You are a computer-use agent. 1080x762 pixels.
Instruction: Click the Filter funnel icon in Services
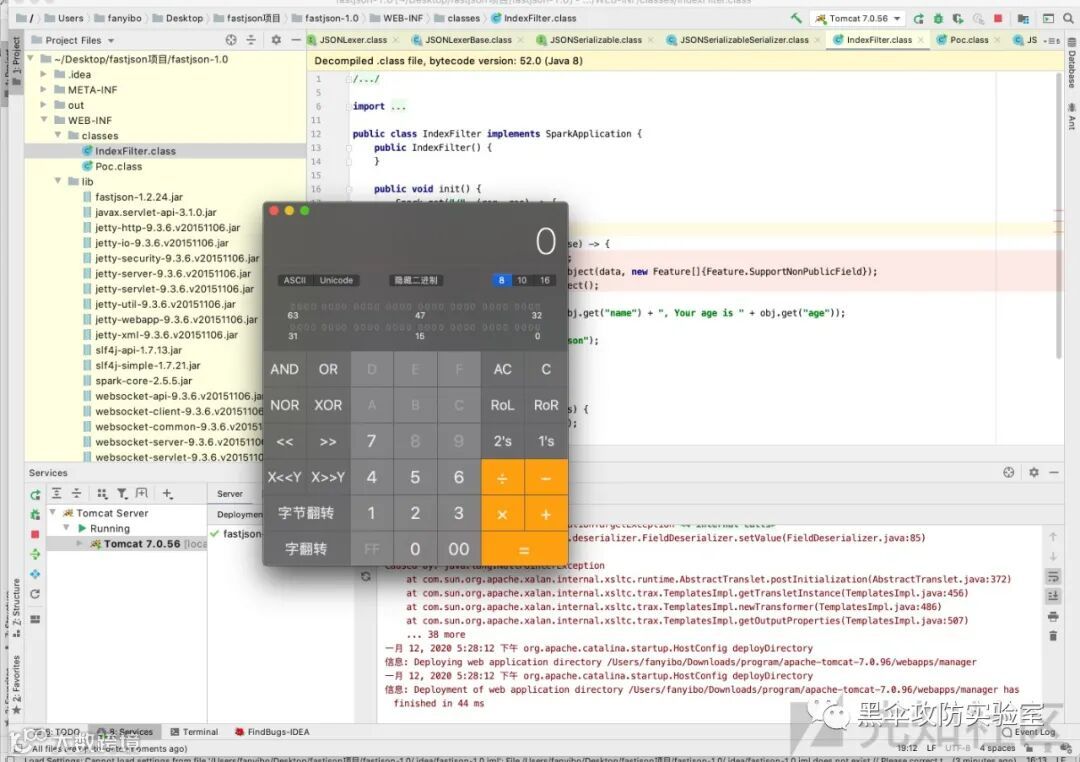pos(122,493)
